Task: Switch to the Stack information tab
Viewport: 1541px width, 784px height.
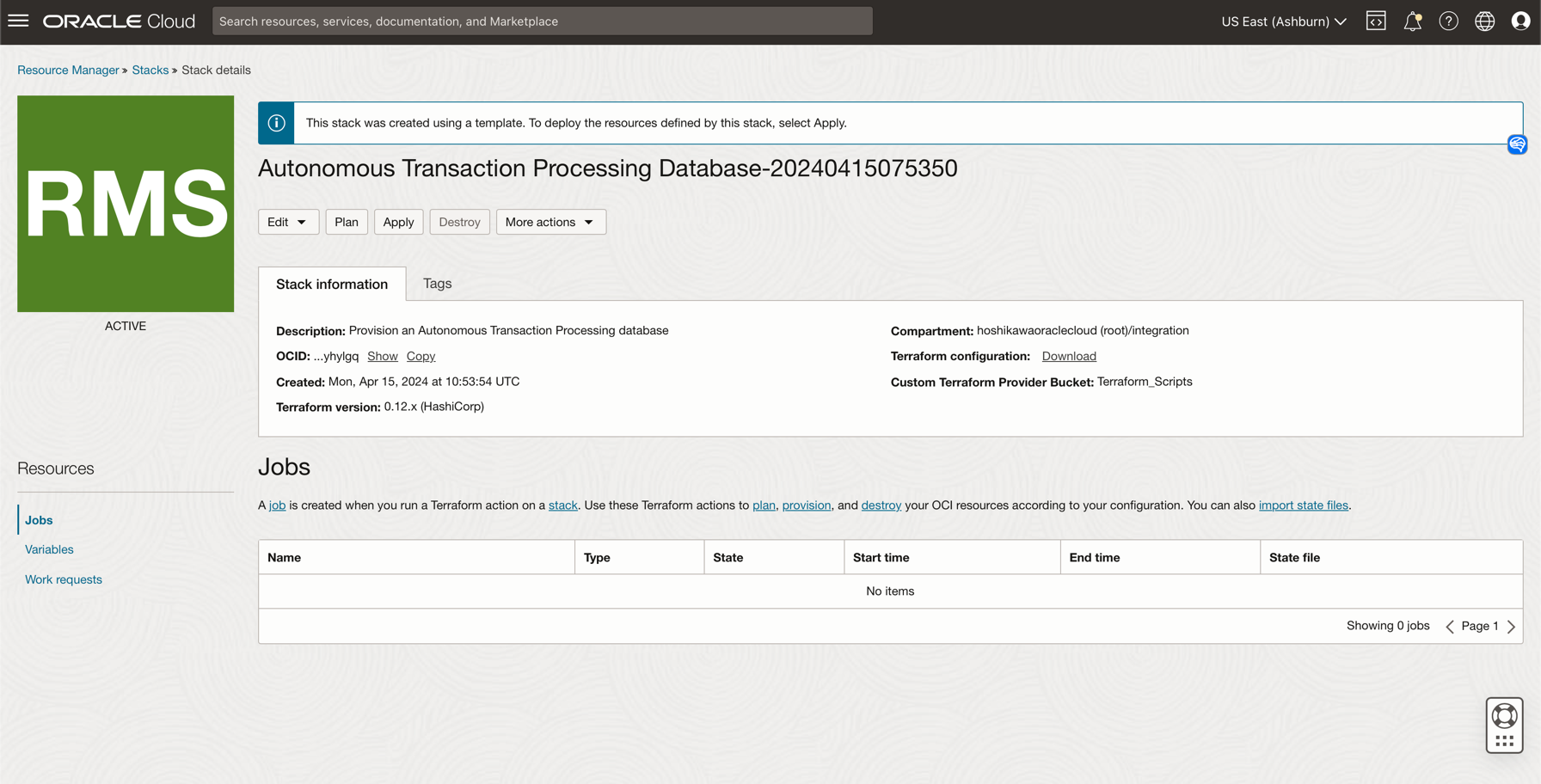Action: [332, 284]
